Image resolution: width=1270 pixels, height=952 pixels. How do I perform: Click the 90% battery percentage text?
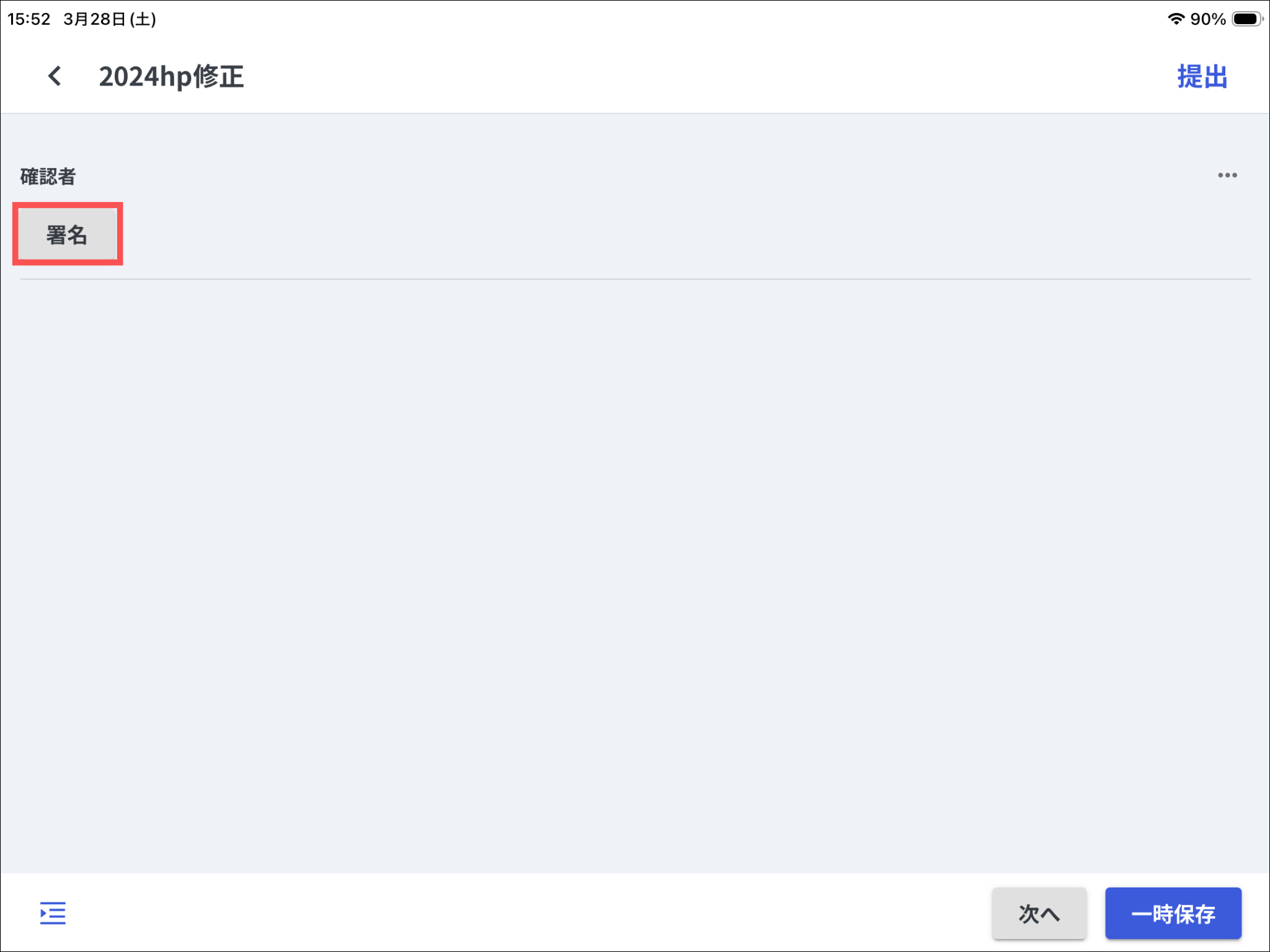pyautogui.click(x=1207, y=19)
